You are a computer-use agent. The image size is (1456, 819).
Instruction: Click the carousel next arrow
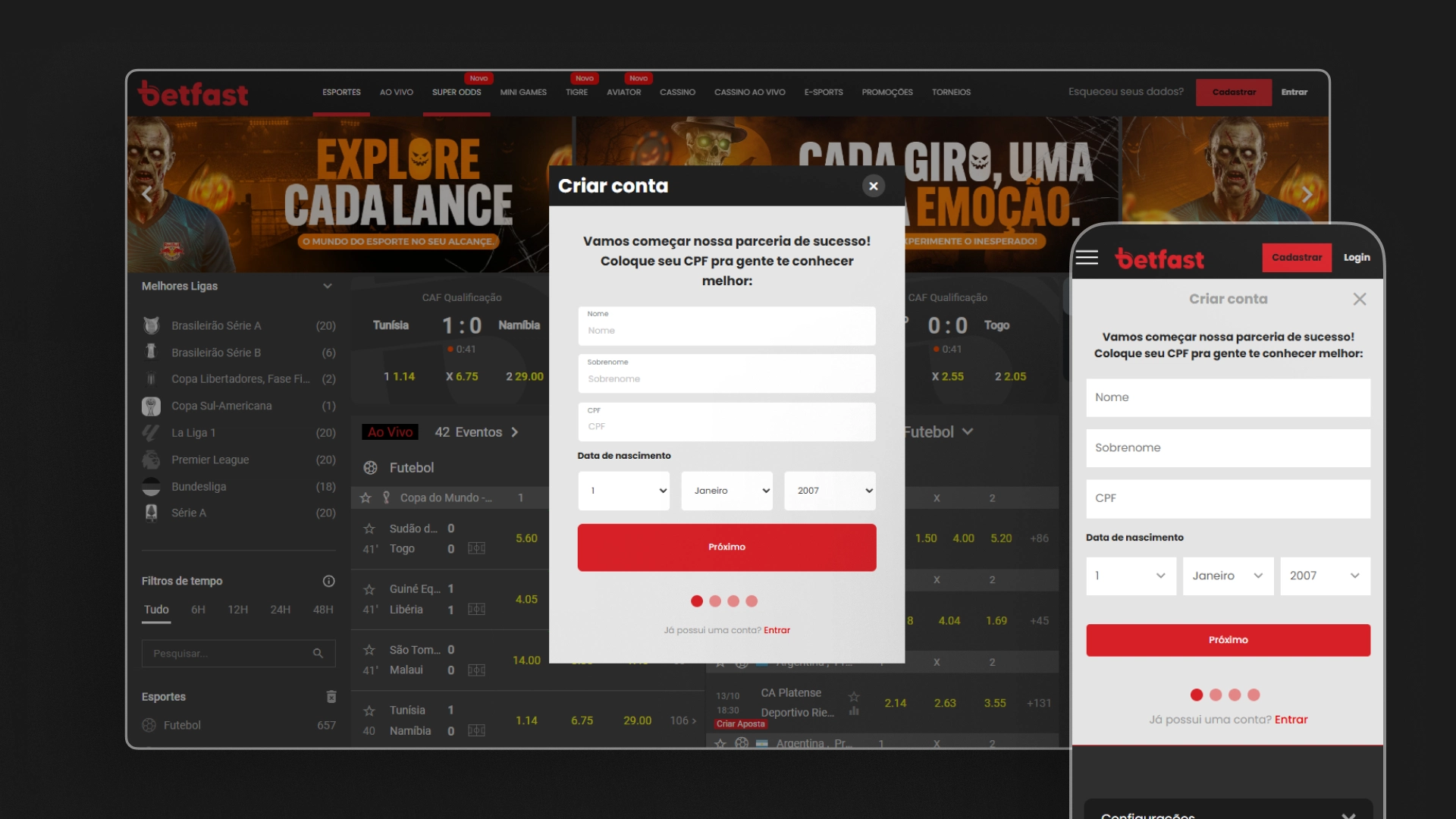(1307, 194)
